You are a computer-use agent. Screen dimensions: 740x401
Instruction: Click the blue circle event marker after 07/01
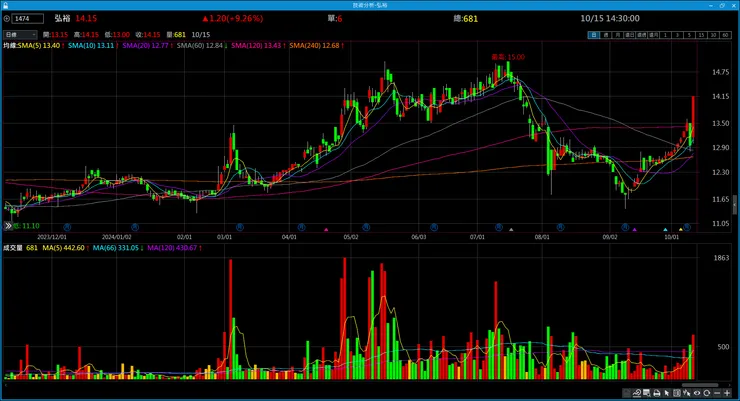coord(499,227)
